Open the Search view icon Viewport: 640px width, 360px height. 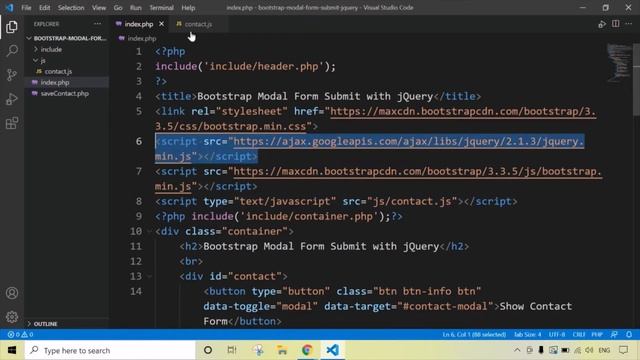12,51
